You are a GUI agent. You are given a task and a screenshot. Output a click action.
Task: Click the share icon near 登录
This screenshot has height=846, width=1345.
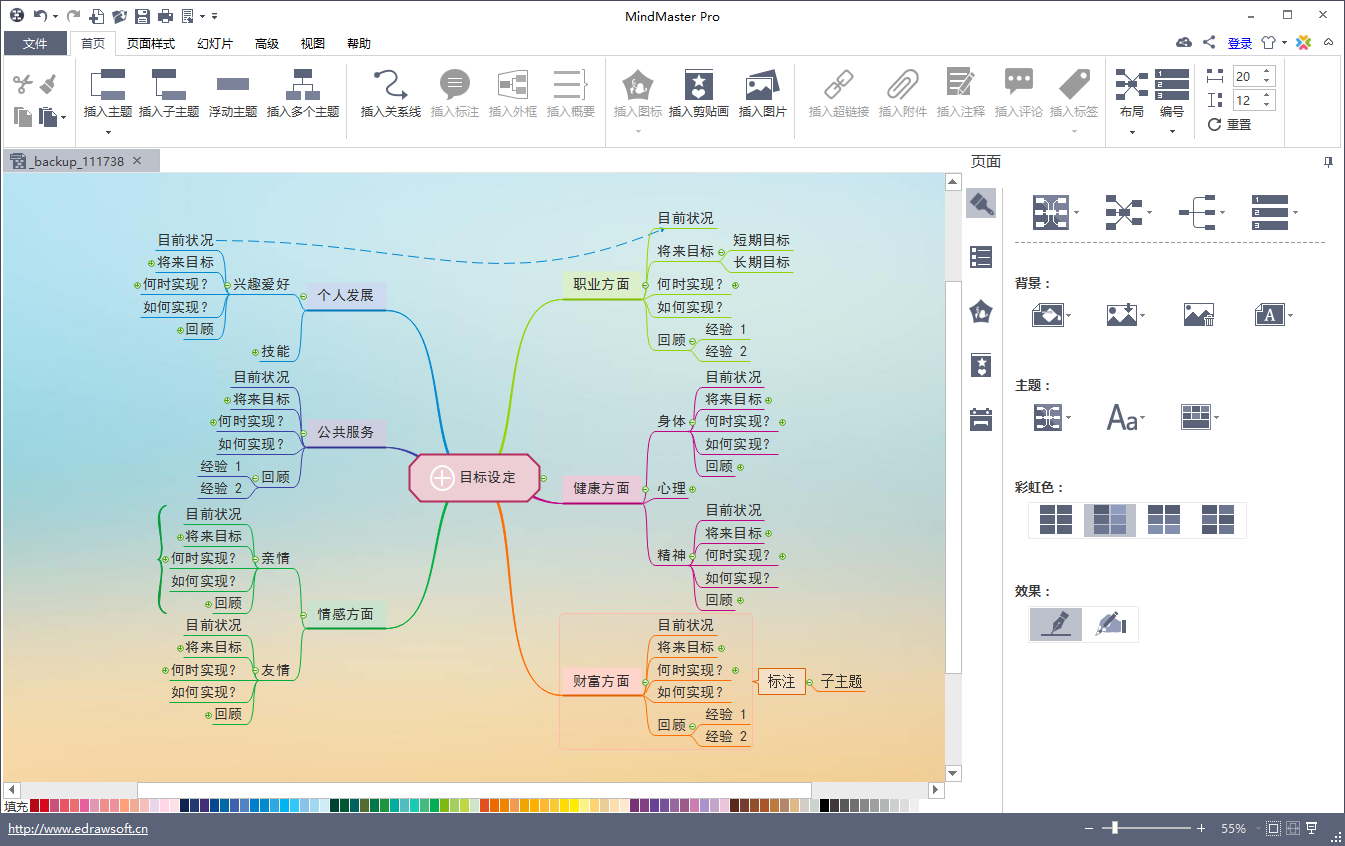click(x=1209, y=43)
